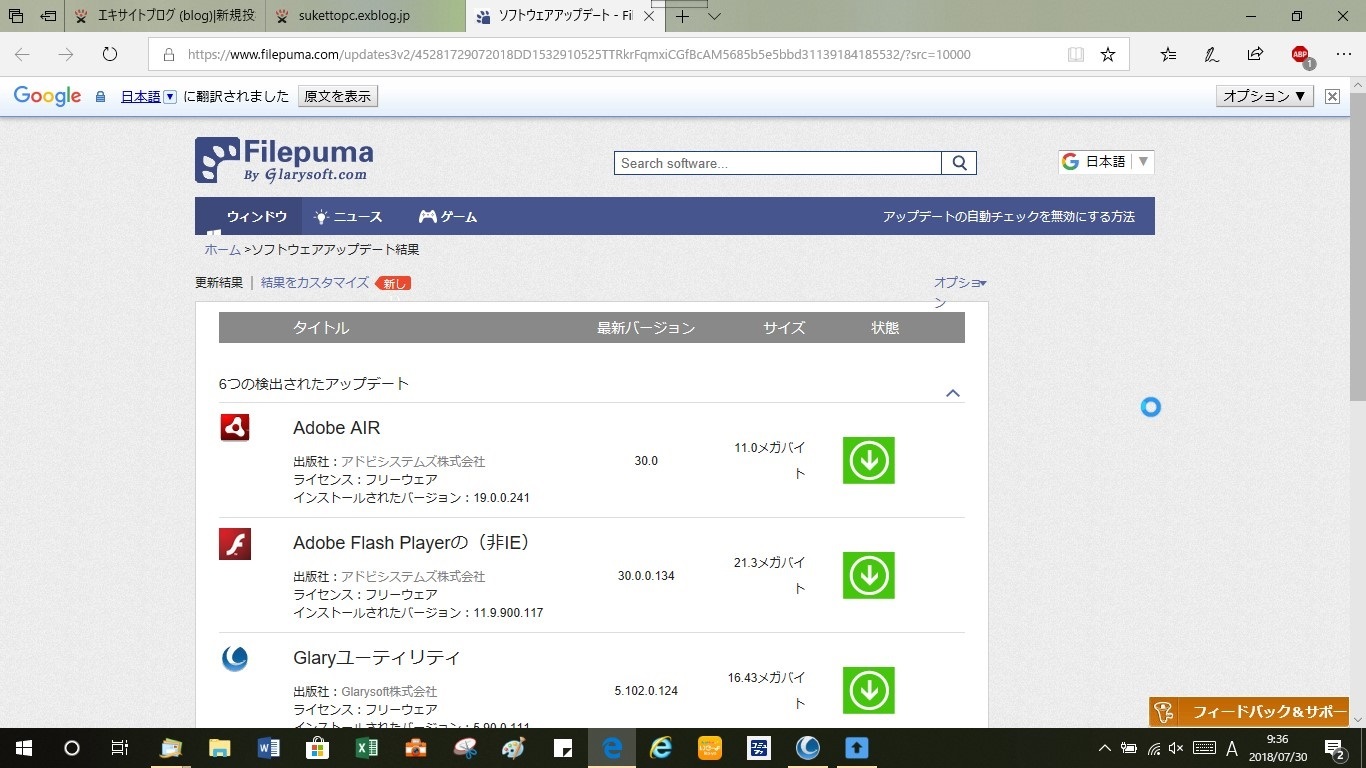The image size is (1366, 768).
Task: Open the ゲーム nav item
Action: coord(448,216)
